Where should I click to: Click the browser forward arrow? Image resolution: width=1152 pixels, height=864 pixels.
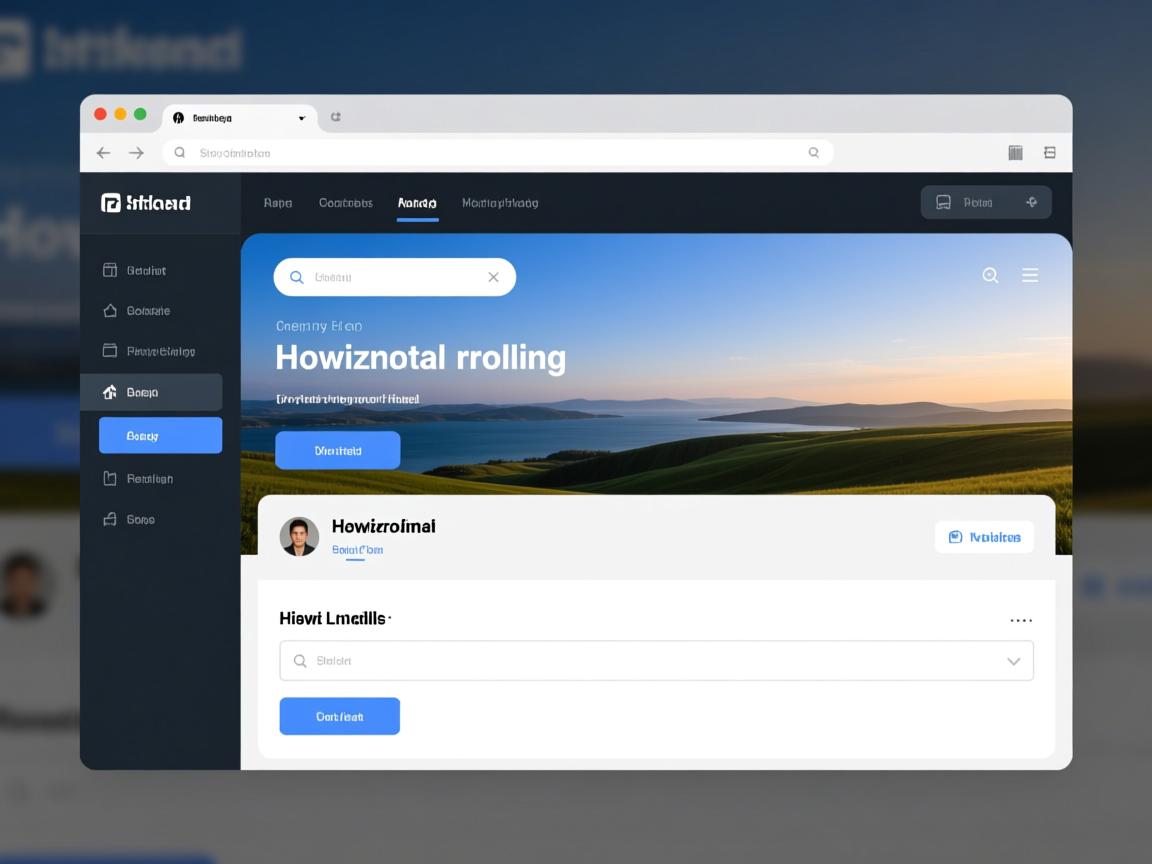click(137, 153)
